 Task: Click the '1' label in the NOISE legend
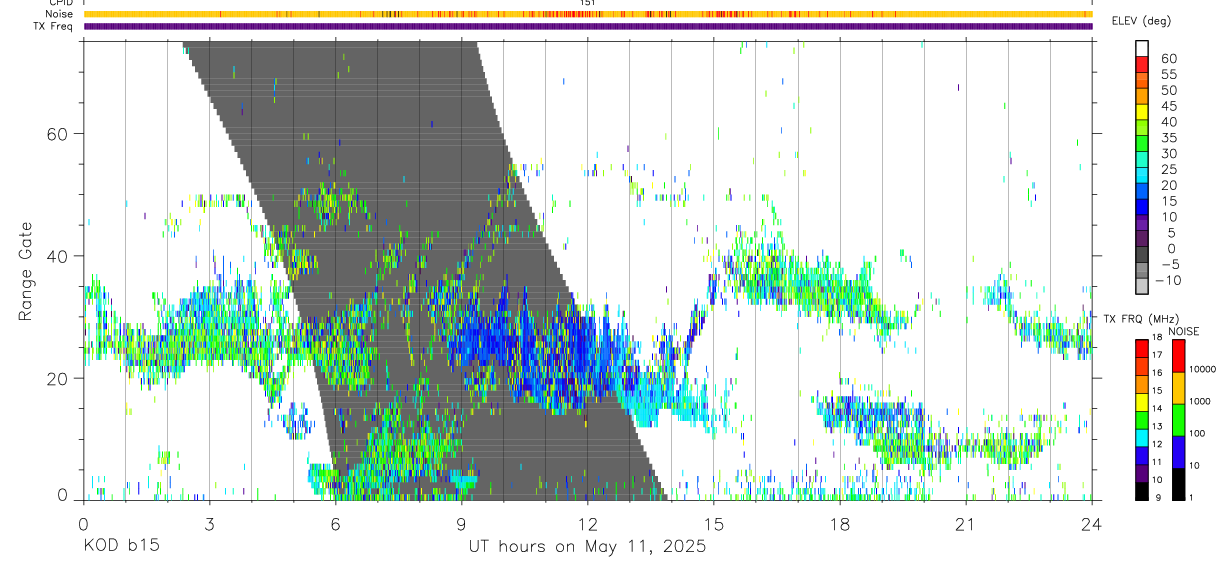pyautogui.click(x=1190, y=498)
